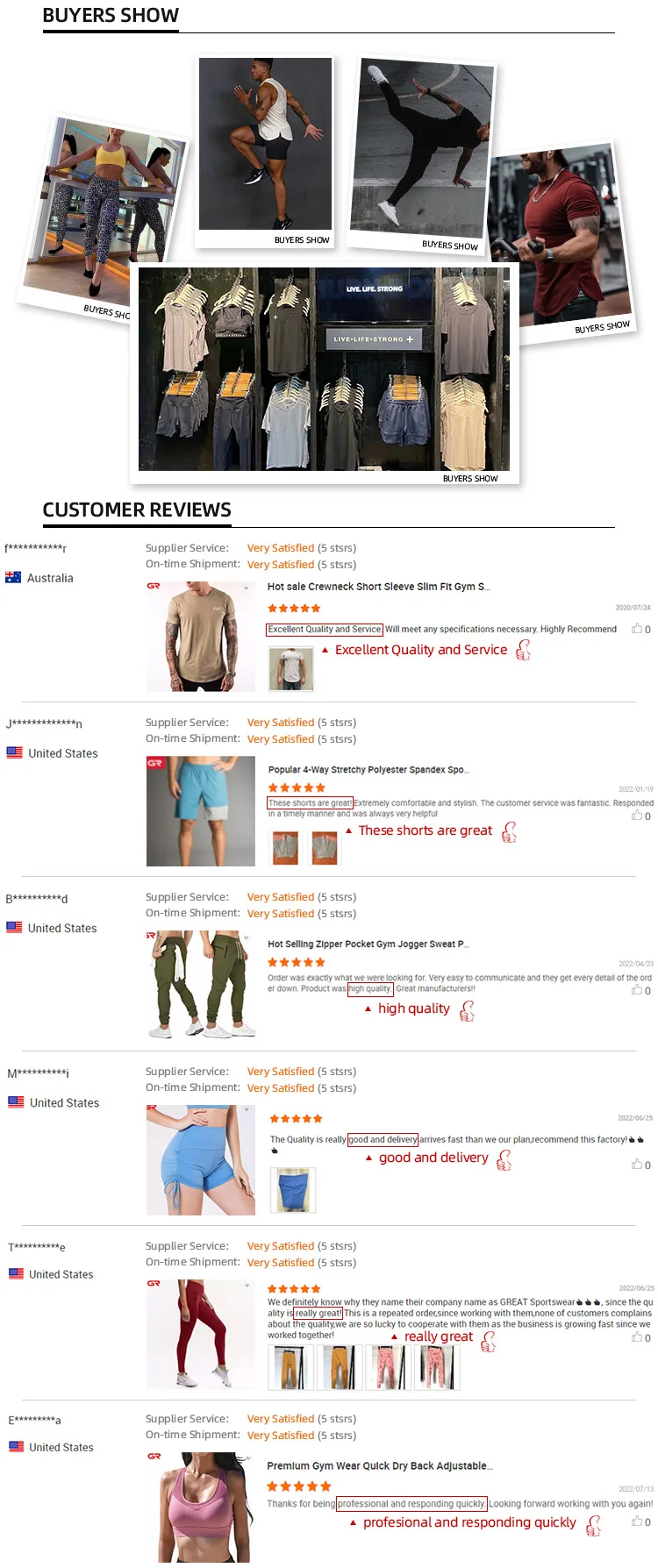This screenshot has width=658, height=1568.
Task: Click the Australia flag icon
Action: (13, 577)
